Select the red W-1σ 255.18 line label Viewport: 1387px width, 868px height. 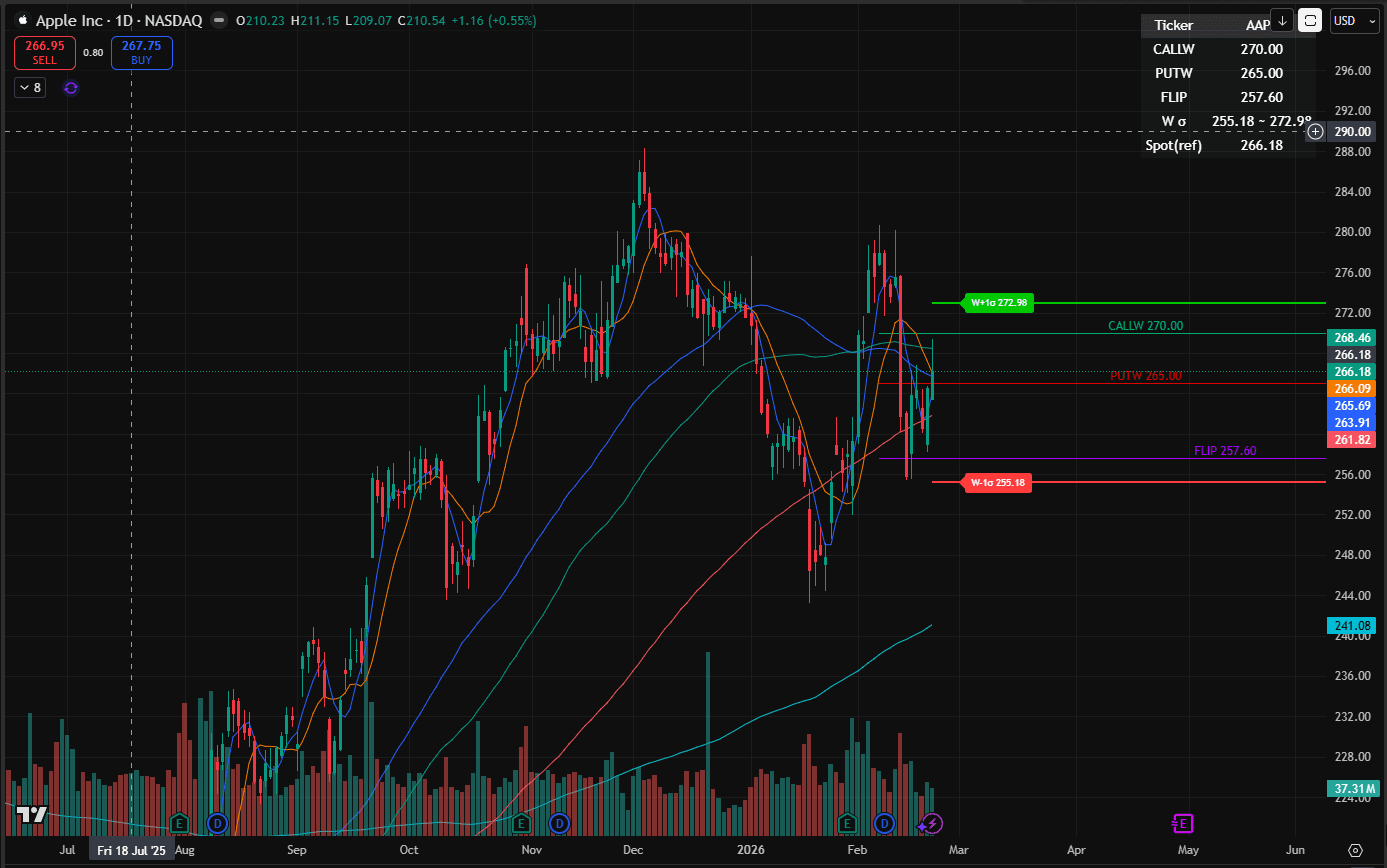(x=995, y=482)
